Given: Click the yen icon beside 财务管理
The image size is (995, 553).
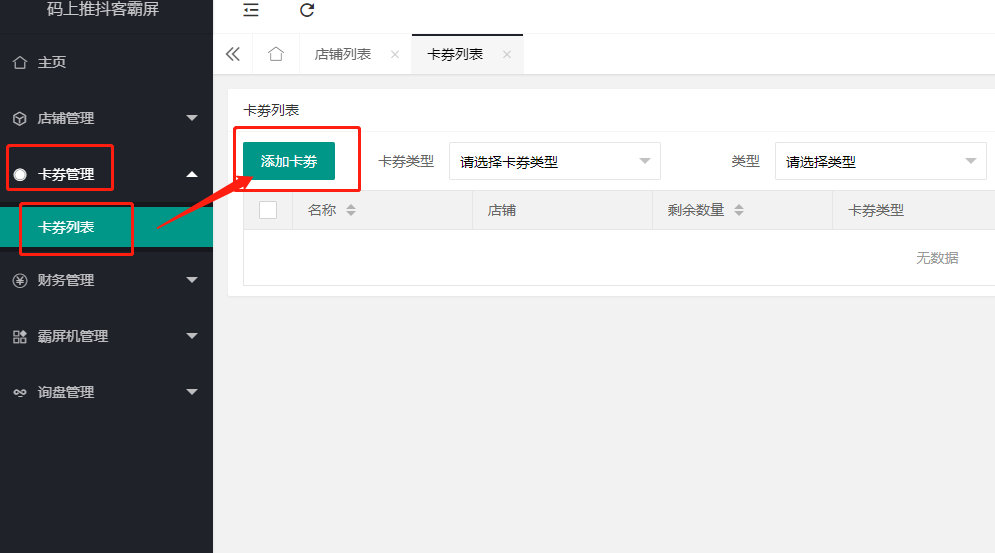Looking at the screenshot, I should 20,281.
